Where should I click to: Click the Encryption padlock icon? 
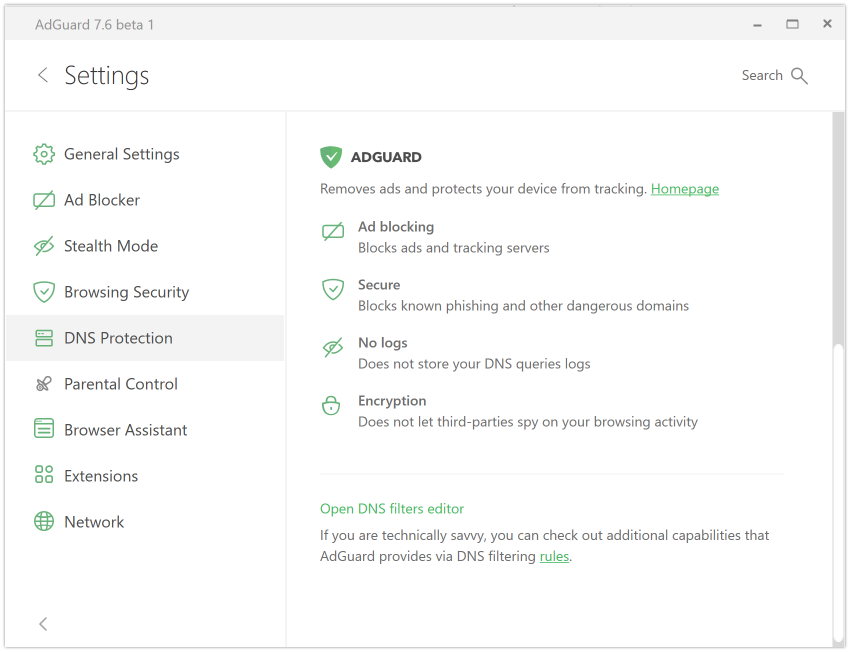(331, 405)
